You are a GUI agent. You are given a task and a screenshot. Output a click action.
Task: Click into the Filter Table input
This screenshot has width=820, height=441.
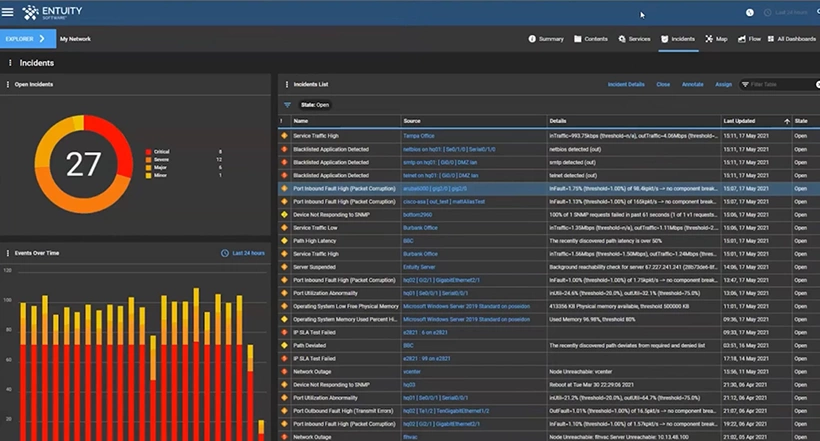(x=780, y=84)
